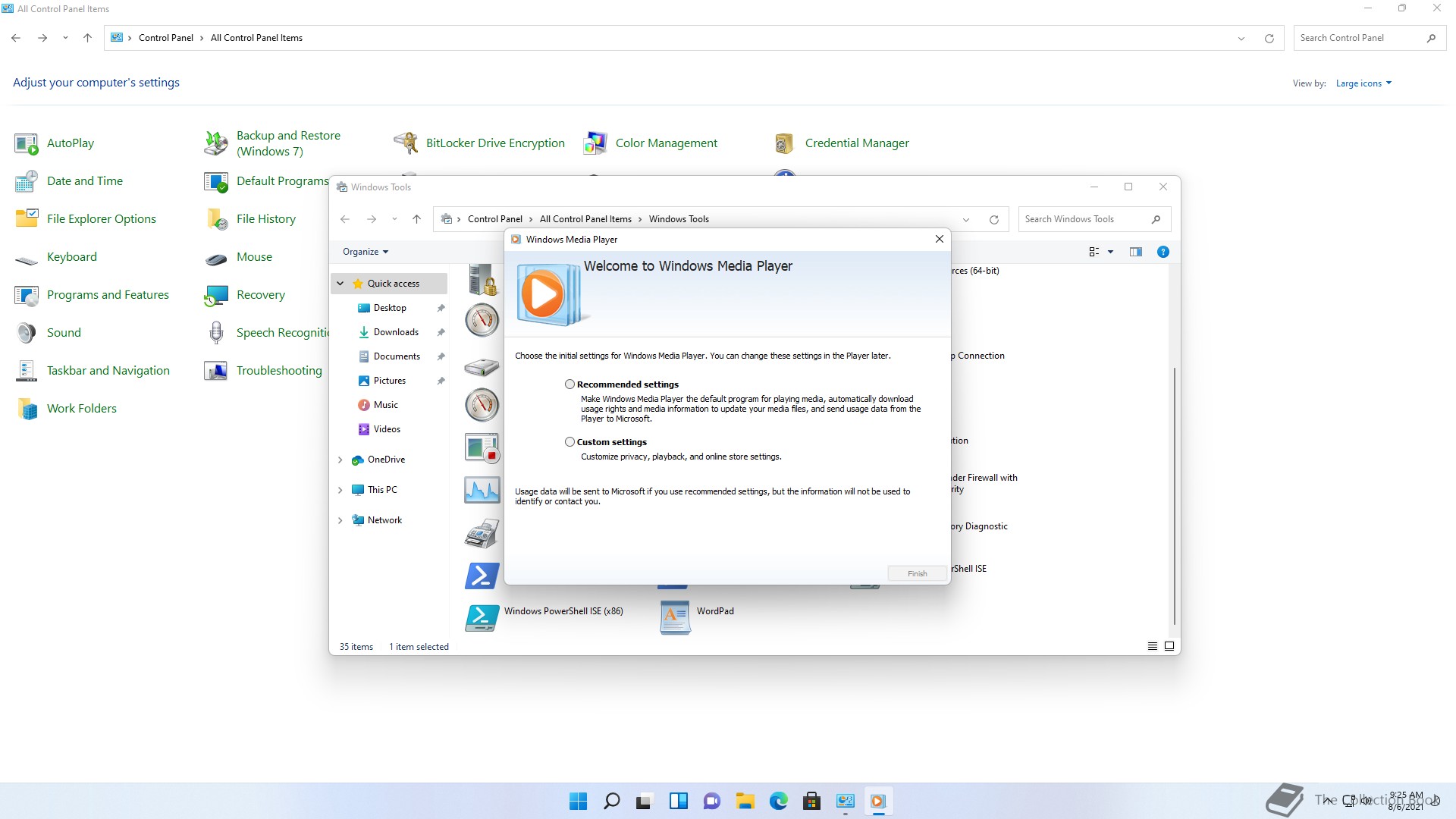Open recent locations dropdown in Windows Tools

(x=394, y=219)
